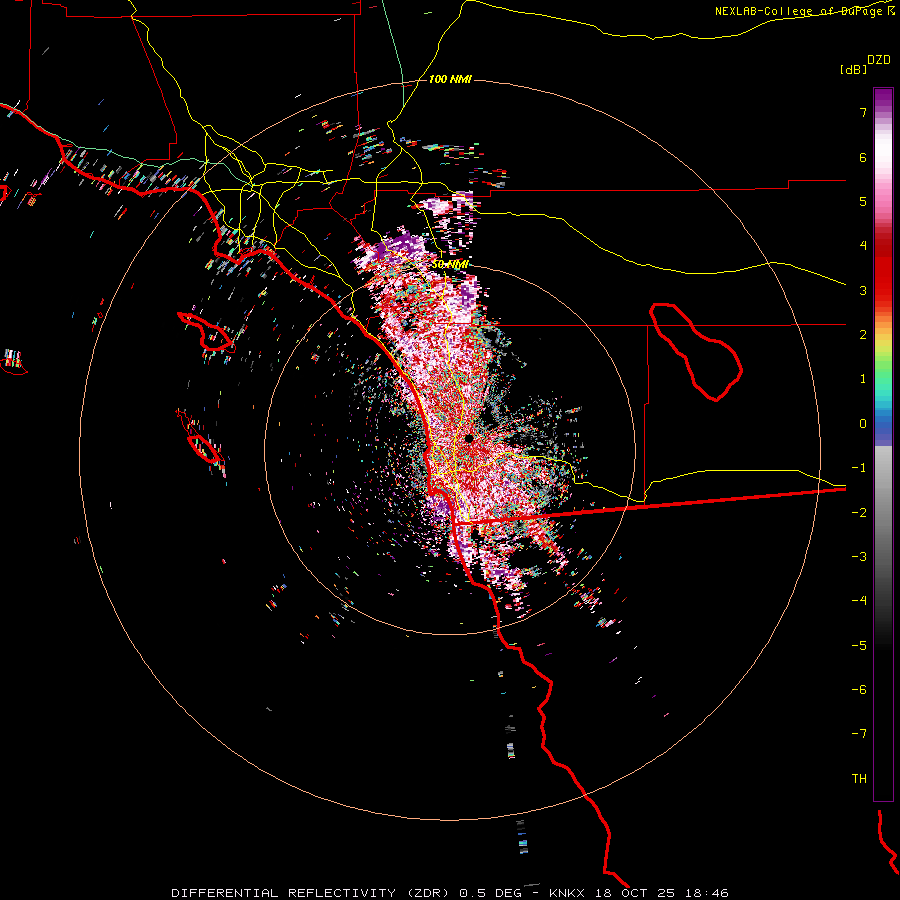Click the "KNKX" station identifier in the footer
The width and height of the screenshot is (900, 900).
point(567,893)
